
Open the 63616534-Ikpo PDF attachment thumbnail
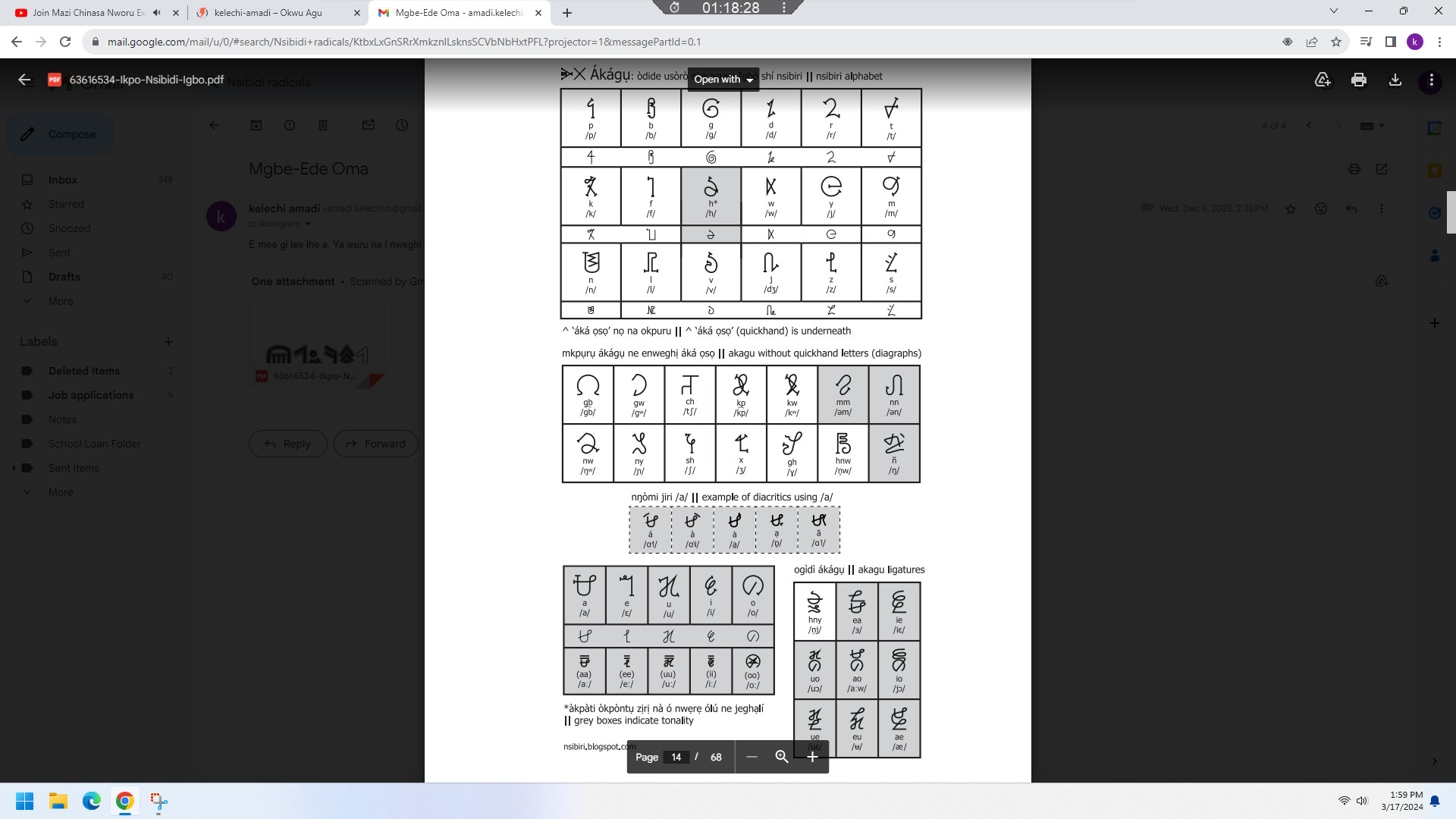pos(317,344)
